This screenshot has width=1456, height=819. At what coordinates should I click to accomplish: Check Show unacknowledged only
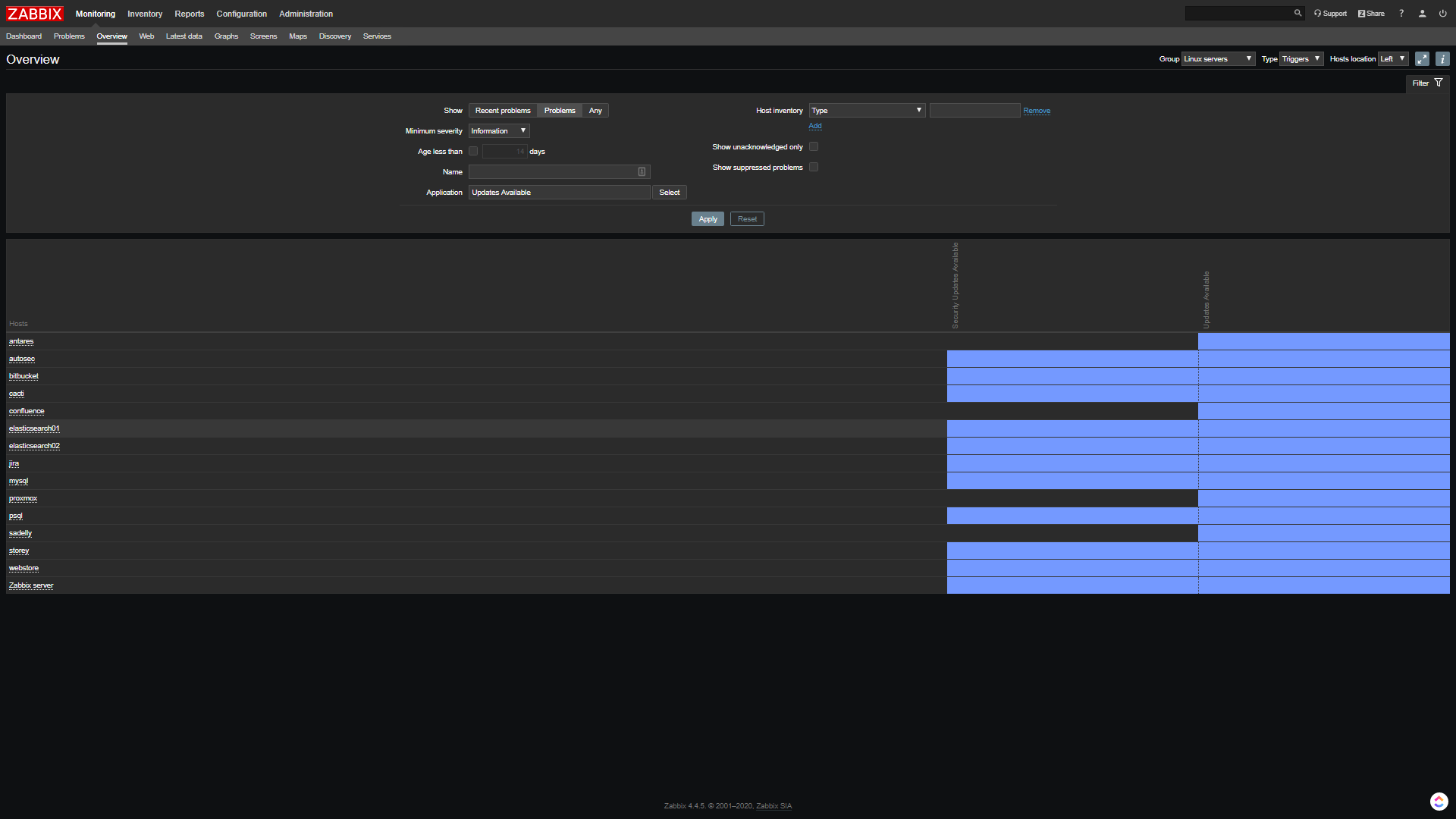(x=814, y=147)
